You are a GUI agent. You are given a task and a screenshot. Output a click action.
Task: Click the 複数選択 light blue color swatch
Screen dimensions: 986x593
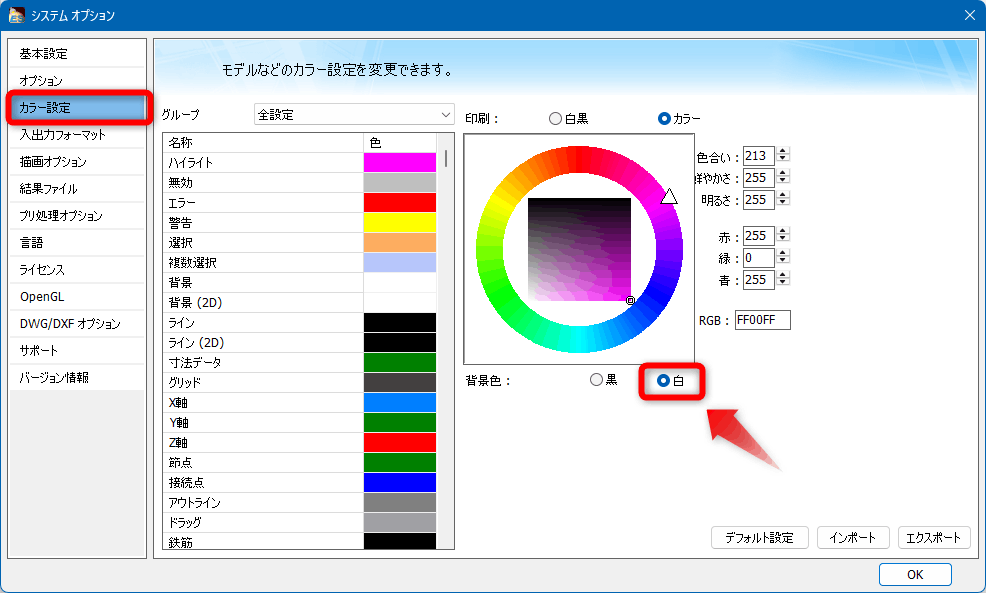coord(400,263)
